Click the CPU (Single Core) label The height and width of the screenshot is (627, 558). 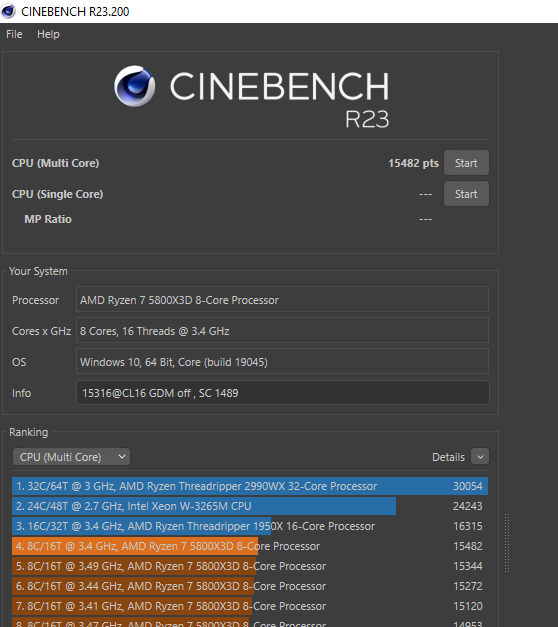click(x=58, y=194)
